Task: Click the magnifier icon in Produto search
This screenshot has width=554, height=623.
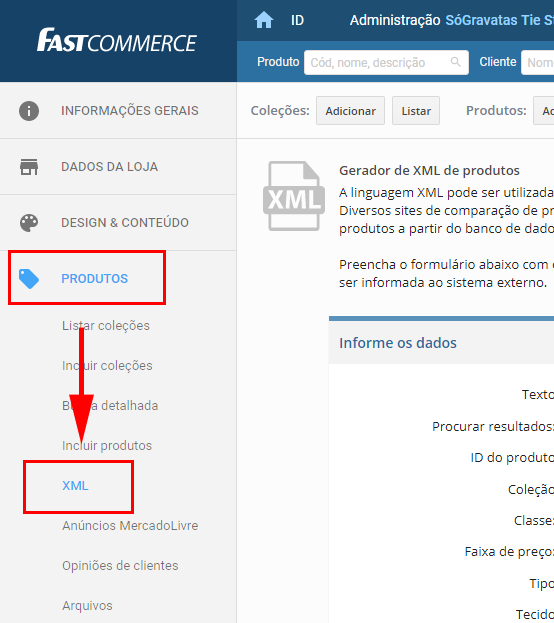Action: (455, 62)
